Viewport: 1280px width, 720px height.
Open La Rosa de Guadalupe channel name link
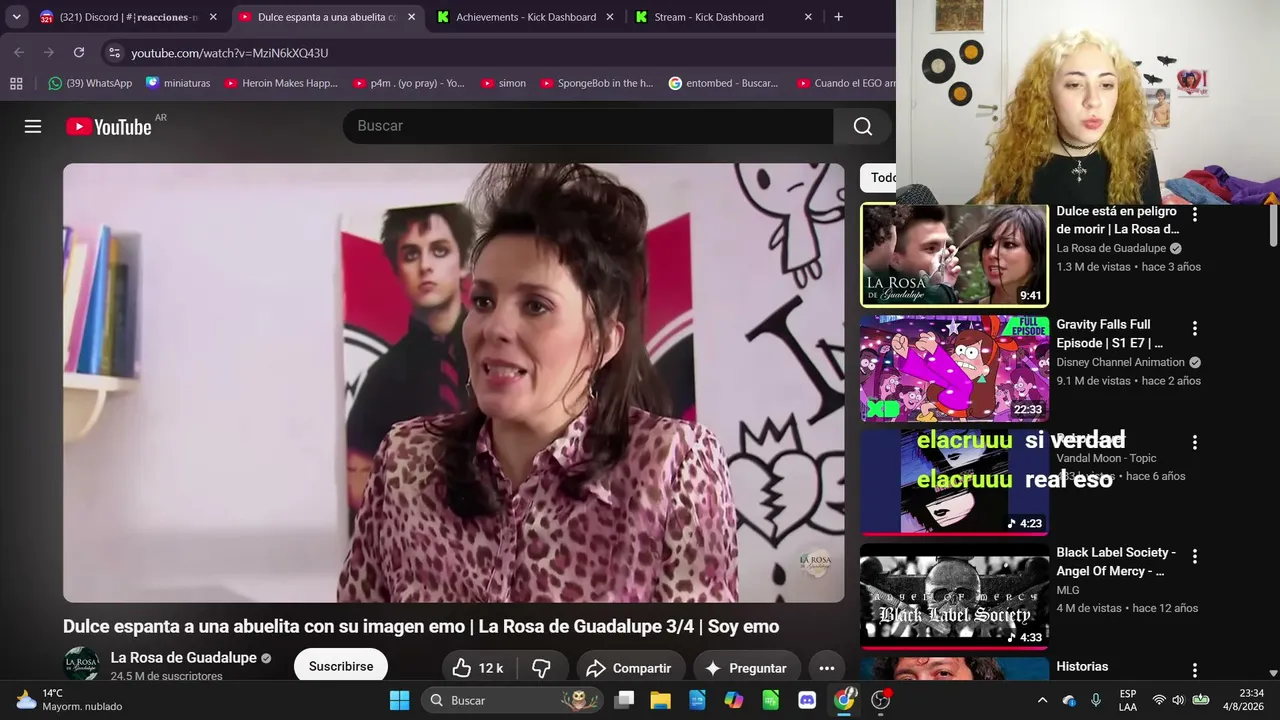coord(183,658)
